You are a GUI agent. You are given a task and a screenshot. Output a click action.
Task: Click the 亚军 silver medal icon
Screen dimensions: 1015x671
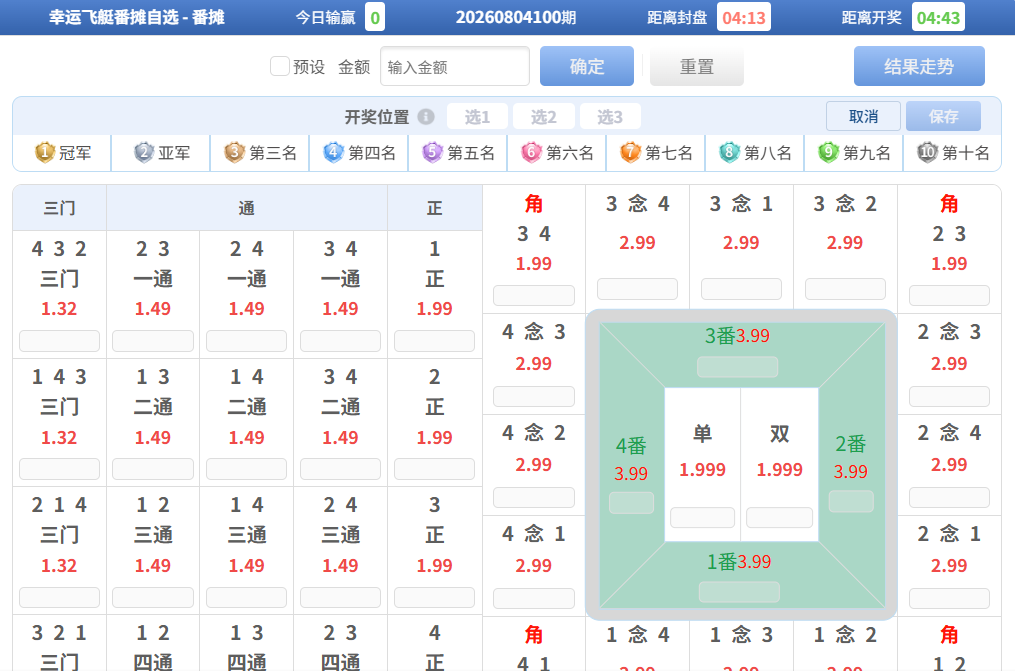pos(144,153)
